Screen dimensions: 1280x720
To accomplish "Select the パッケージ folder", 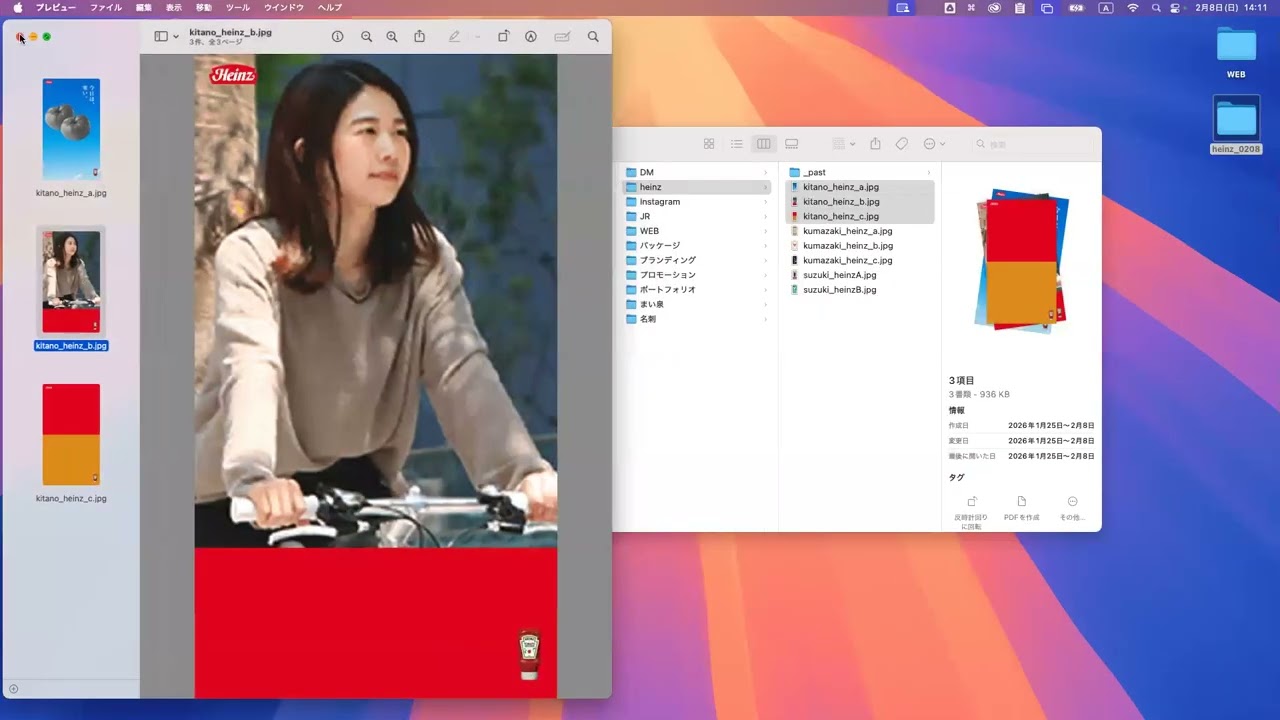I will (696, 245).
